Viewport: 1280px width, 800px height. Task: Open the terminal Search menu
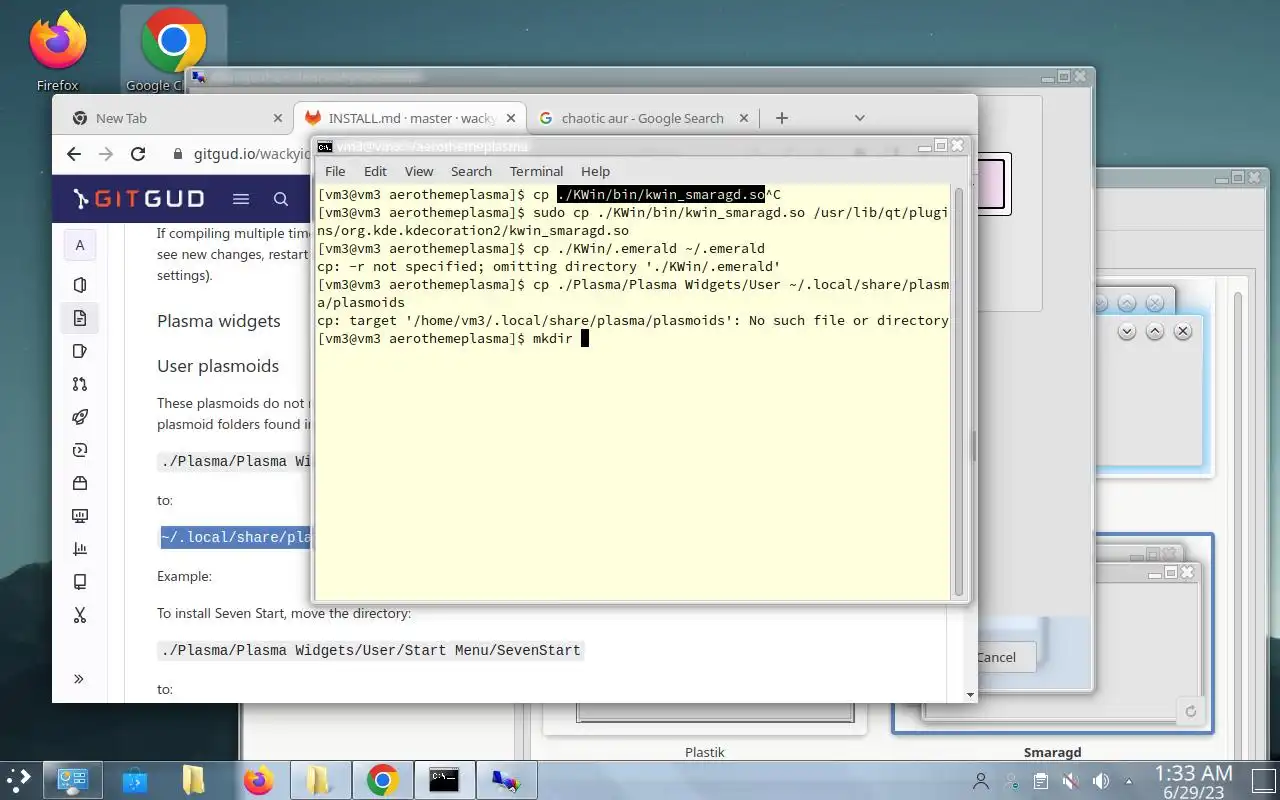[471, 171]
